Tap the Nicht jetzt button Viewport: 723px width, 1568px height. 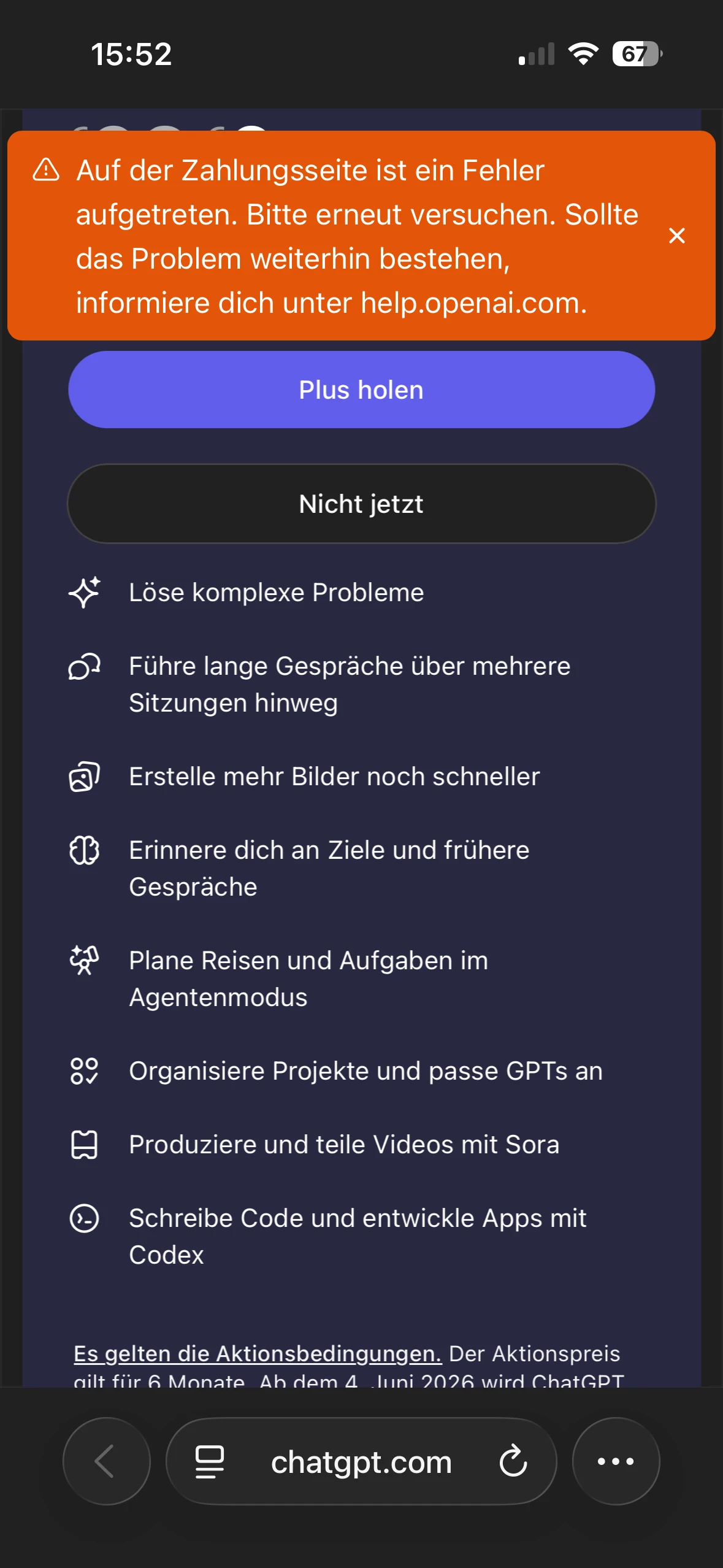click(x=361, y=504)
